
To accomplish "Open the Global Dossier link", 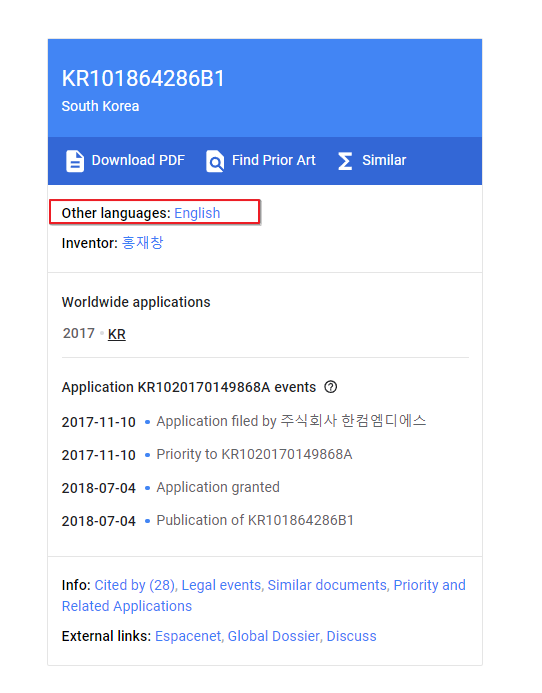I will 274,636.
